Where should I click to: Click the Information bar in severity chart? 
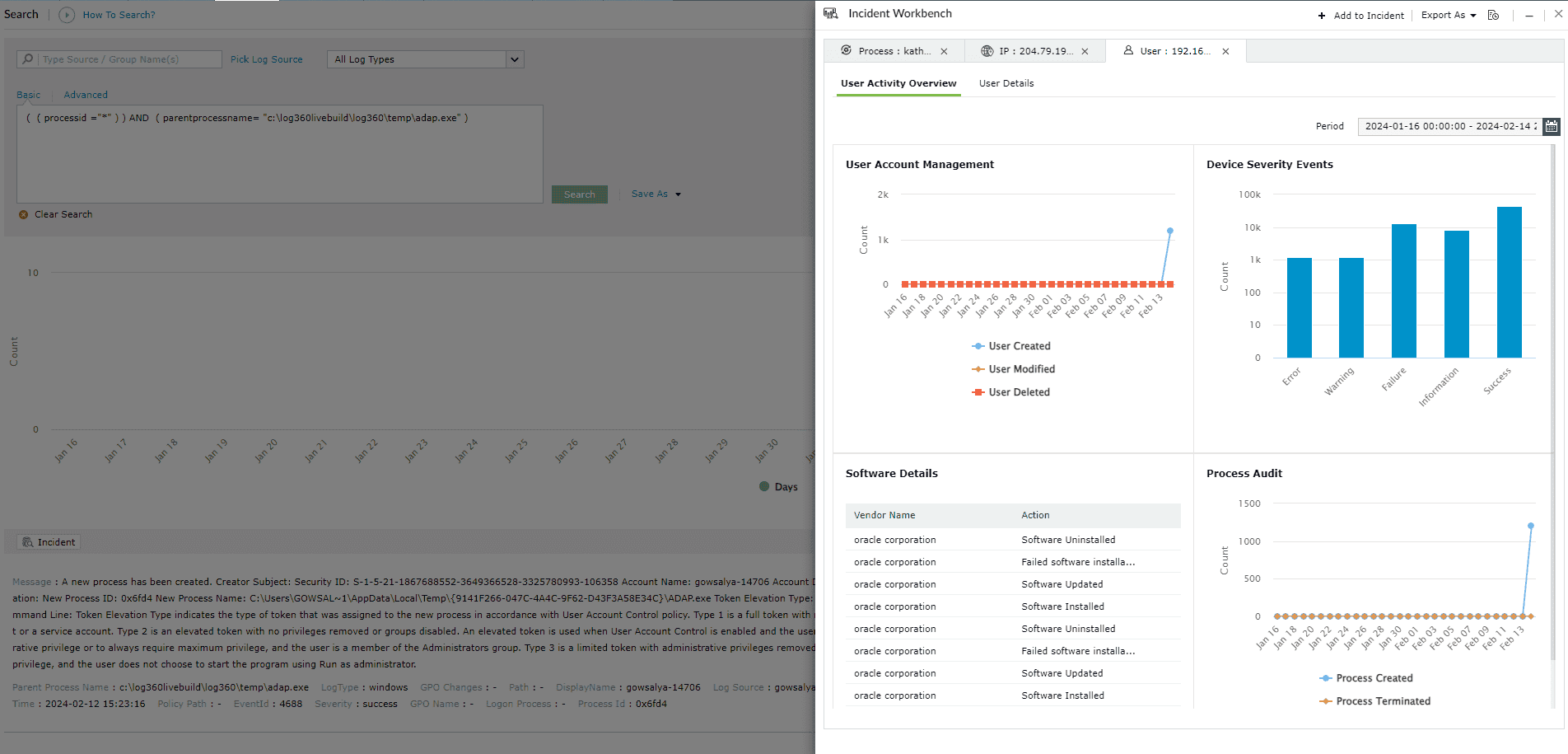pyautogui.click(x=1457, y=294)
